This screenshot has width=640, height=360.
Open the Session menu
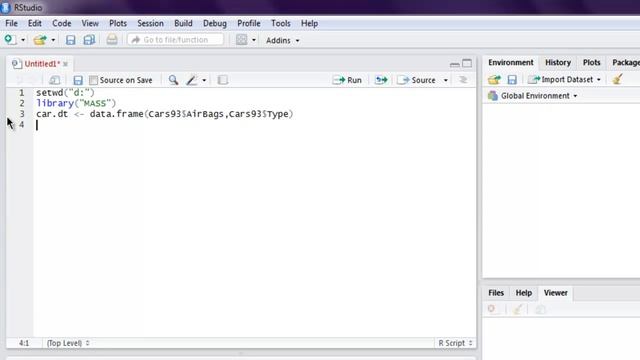click(x=150, y=23)
